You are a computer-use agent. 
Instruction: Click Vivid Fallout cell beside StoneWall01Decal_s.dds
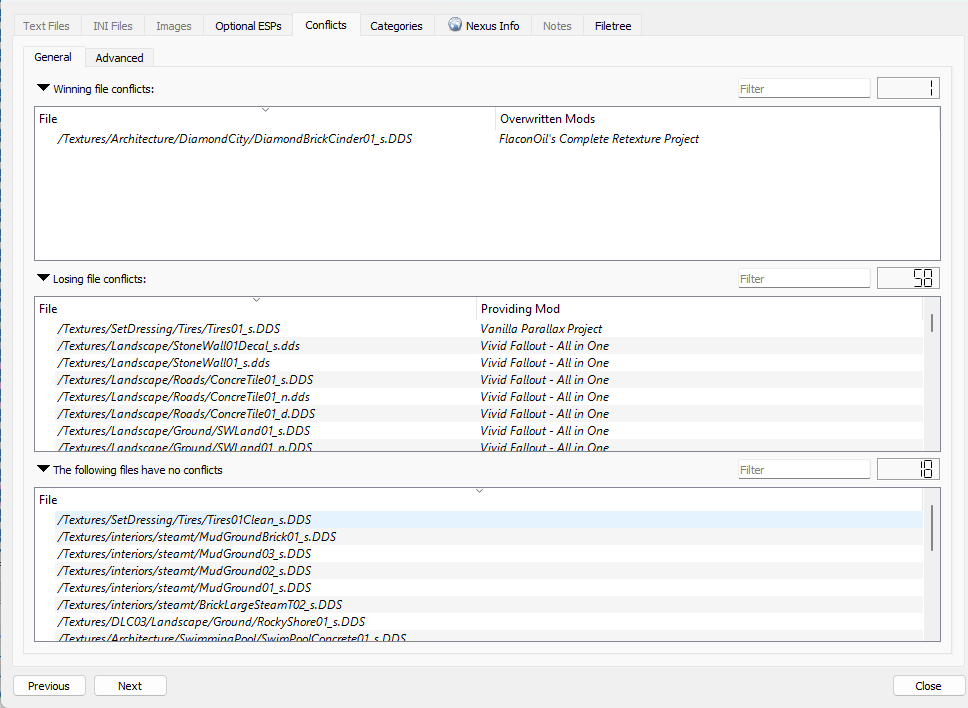coord(544,346)
